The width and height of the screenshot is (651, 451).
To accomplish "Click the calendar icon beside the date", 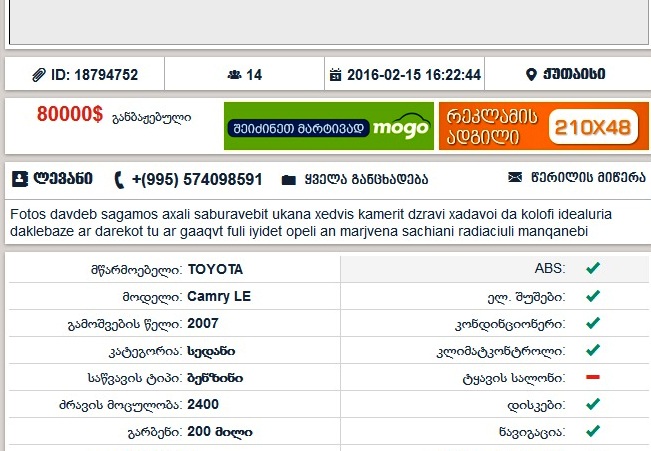I will click(x=335, y=75).
